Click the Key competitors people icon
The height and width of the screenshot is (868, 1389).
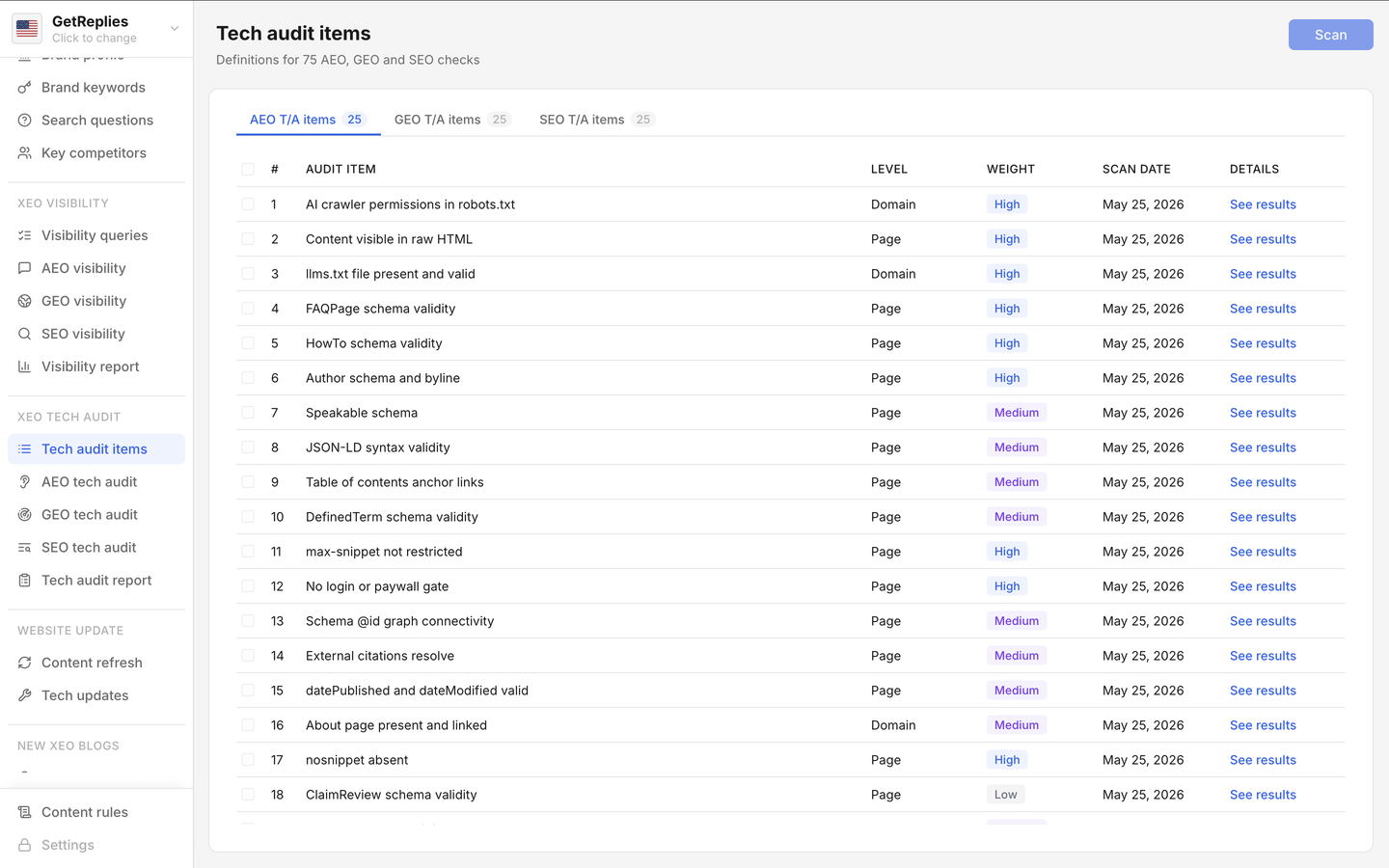pos(25,153)
